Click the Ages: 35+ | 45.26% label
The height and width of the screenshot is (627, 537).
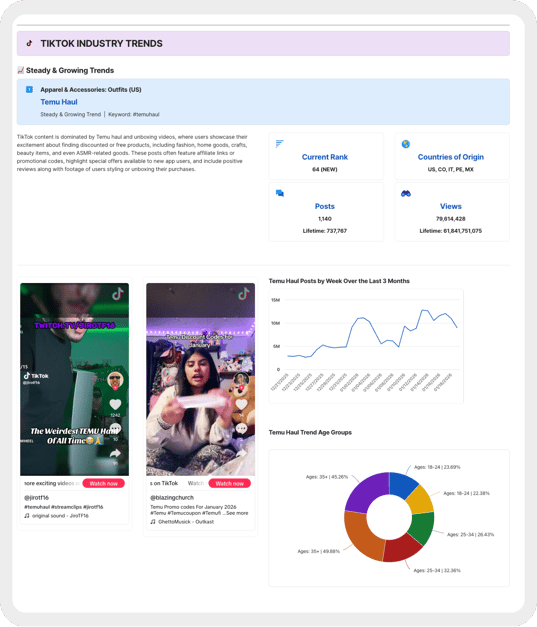tap(327, 477)
